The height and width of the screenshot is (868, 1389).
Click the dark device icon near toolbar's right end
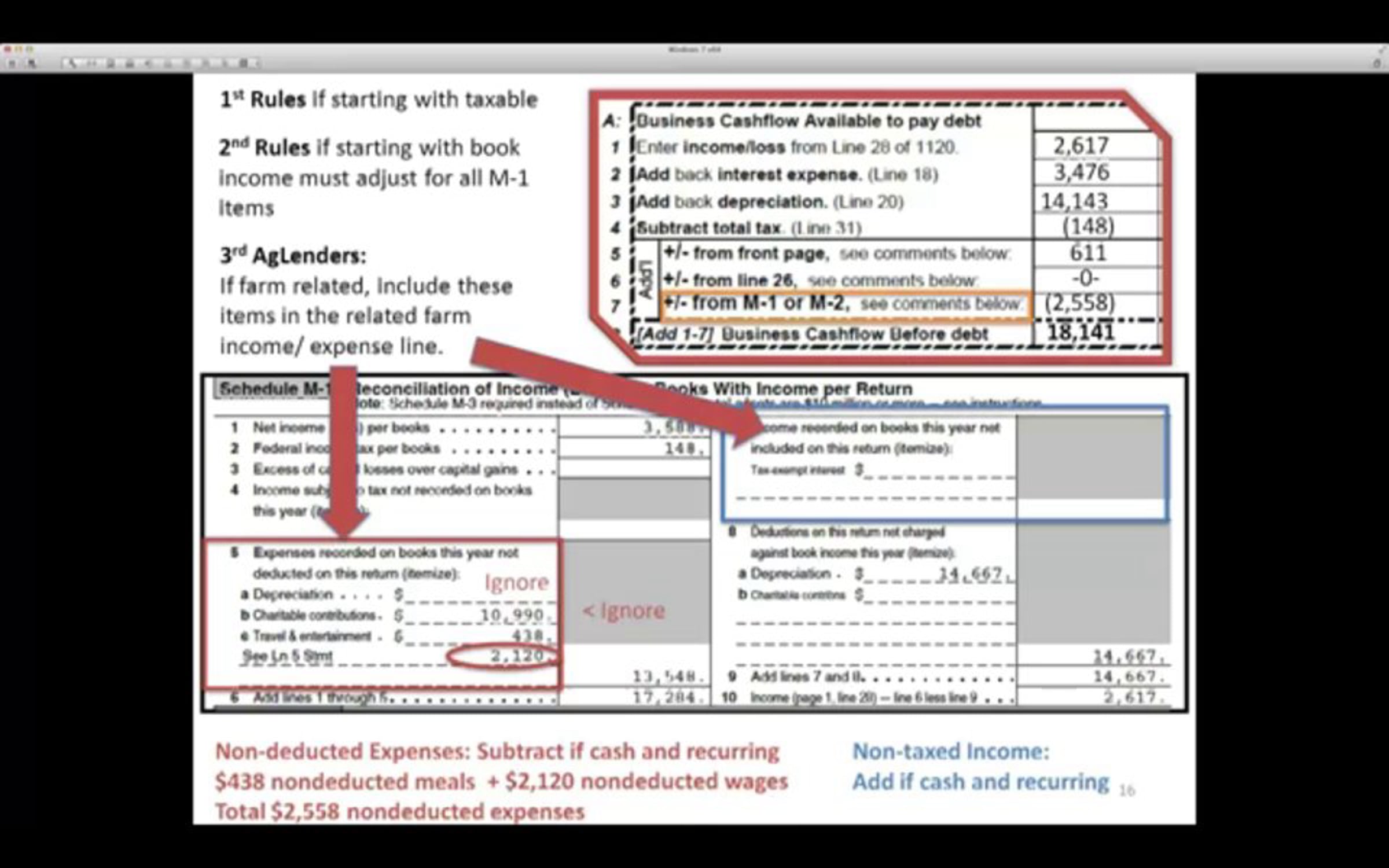243,63
